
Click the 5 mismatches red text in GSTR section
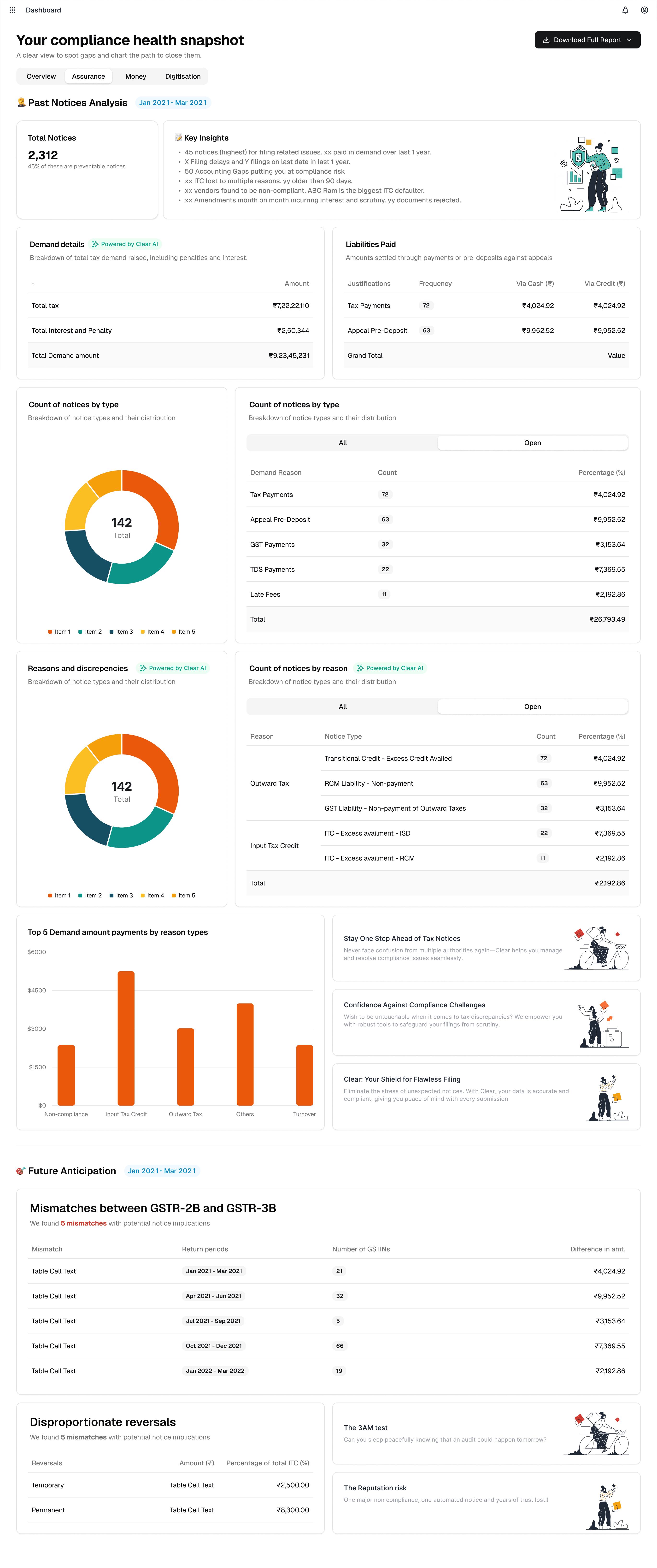83,1223
